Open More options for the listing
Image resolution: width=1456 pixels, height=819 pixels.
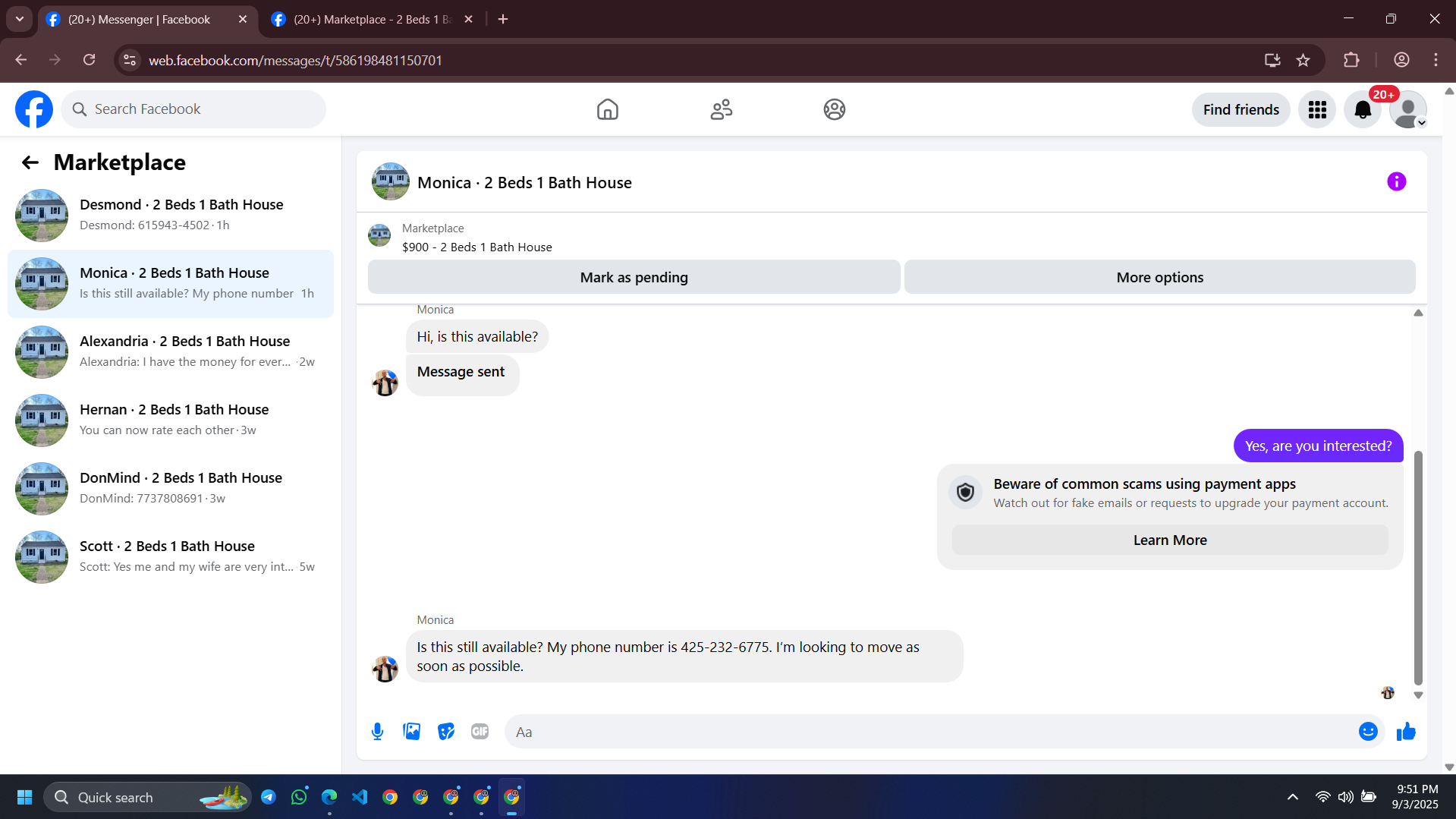[x=1159, y=277]
